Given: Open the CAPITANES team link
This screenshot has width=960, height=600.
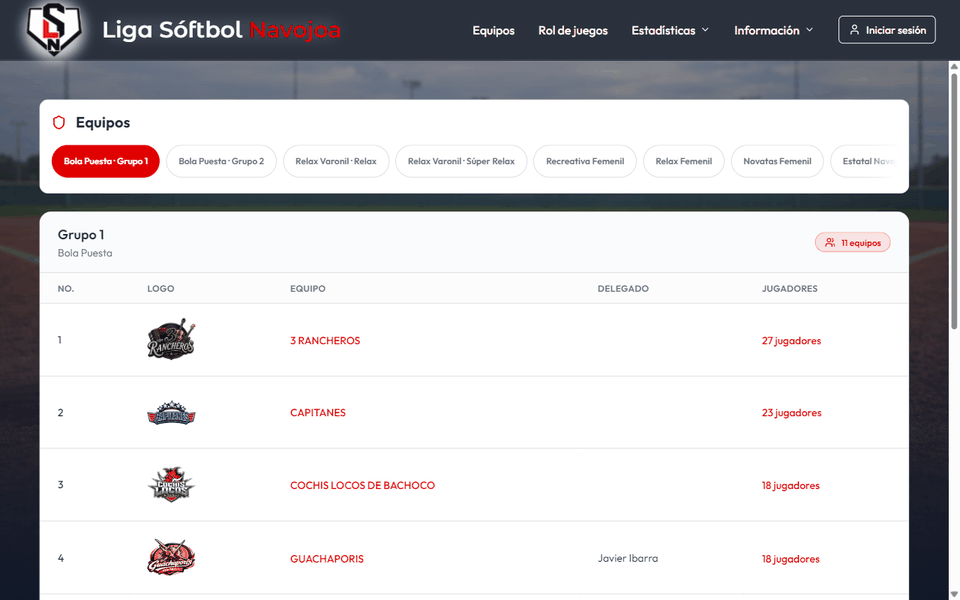Looking at the screenshot, I should 318,413.
